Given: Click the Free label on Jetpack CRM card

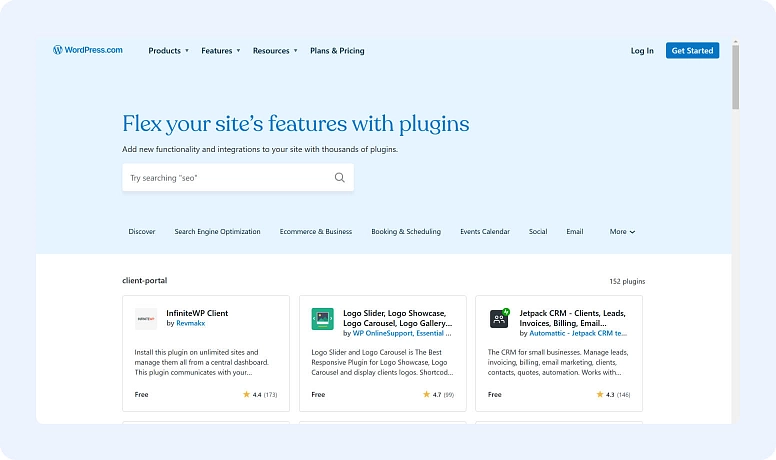Looking at the screenshot, I should 494,395.
